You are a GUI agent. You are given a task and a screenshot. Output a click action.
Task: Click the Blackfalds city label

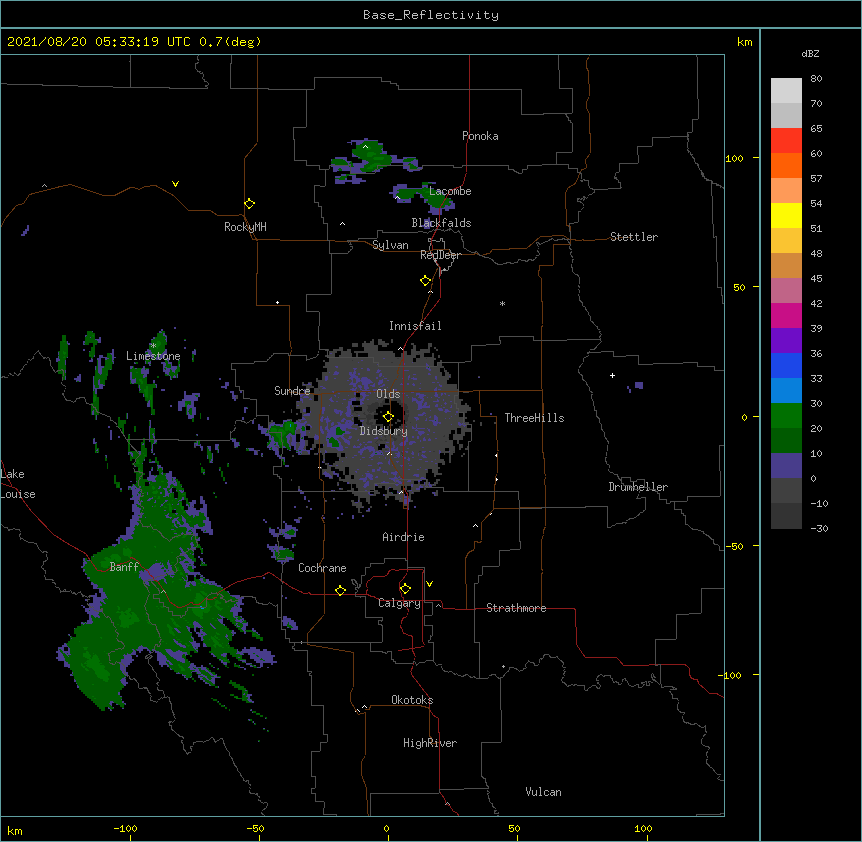coord(441,223)
